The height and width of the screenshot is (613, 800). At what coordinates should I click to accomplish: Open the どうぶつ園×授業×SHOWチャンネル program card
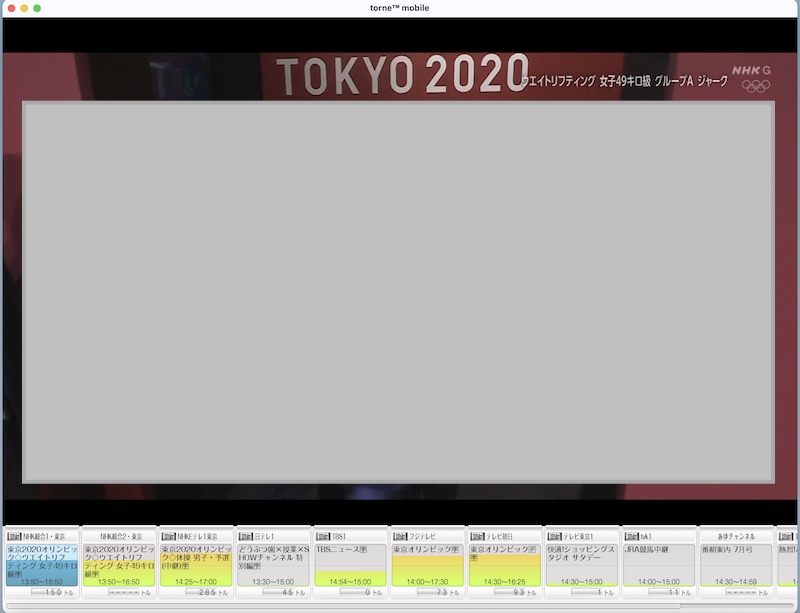[273, 565]
